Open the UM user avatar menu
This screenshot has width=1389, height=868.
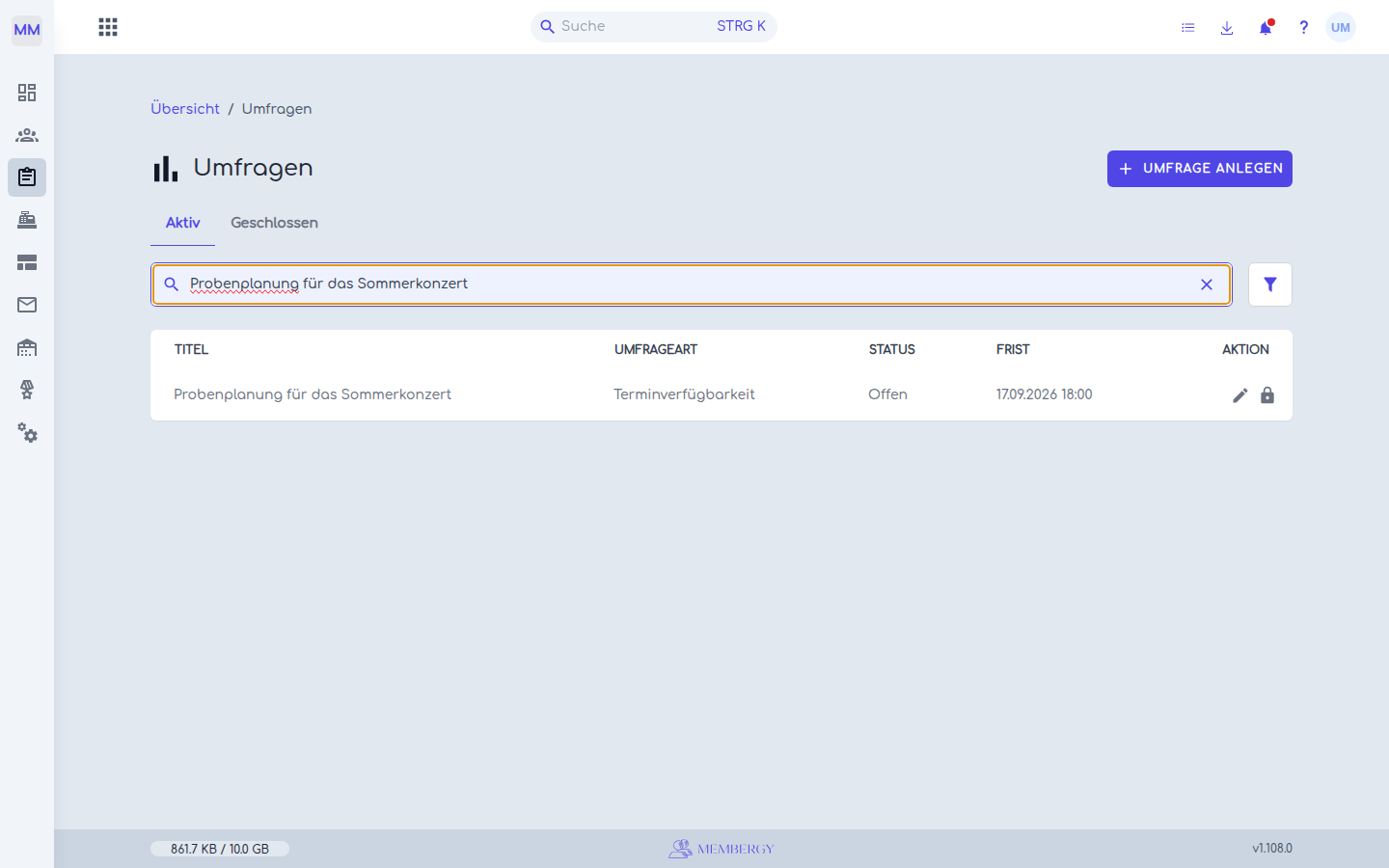click(x=1341, y=27)
